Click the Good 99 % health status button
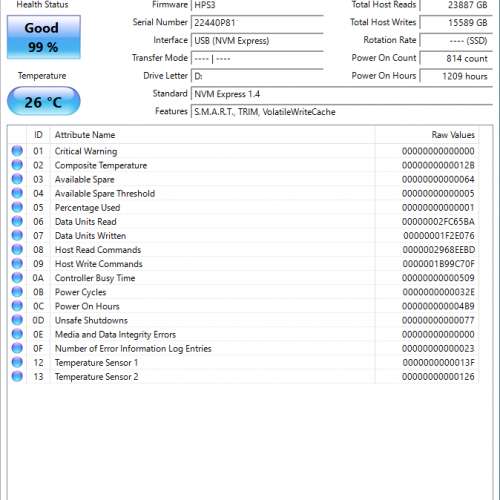The width and height of the screenshot is (500, 500). (x=44, y=37)
